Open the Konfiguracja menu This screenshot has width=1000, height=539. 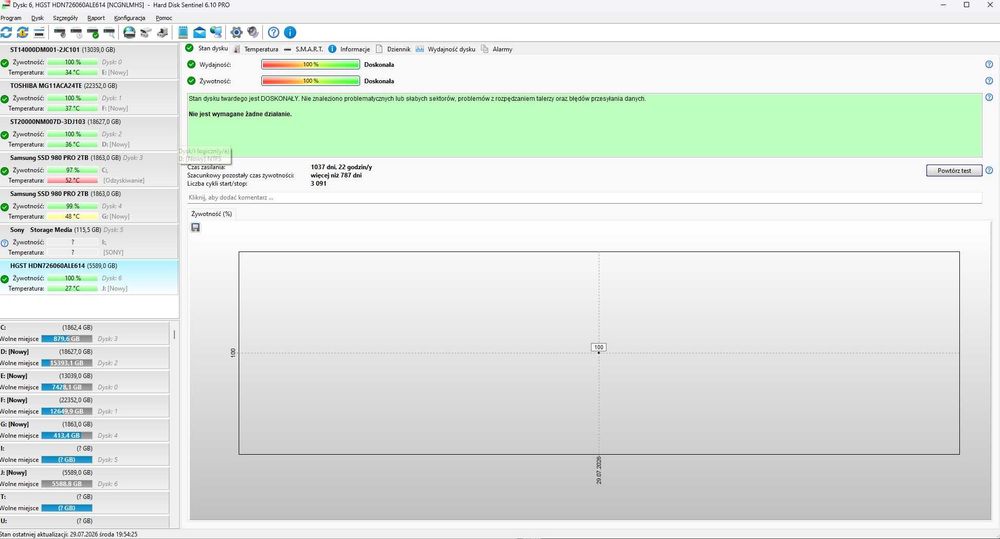pos(129,18)
